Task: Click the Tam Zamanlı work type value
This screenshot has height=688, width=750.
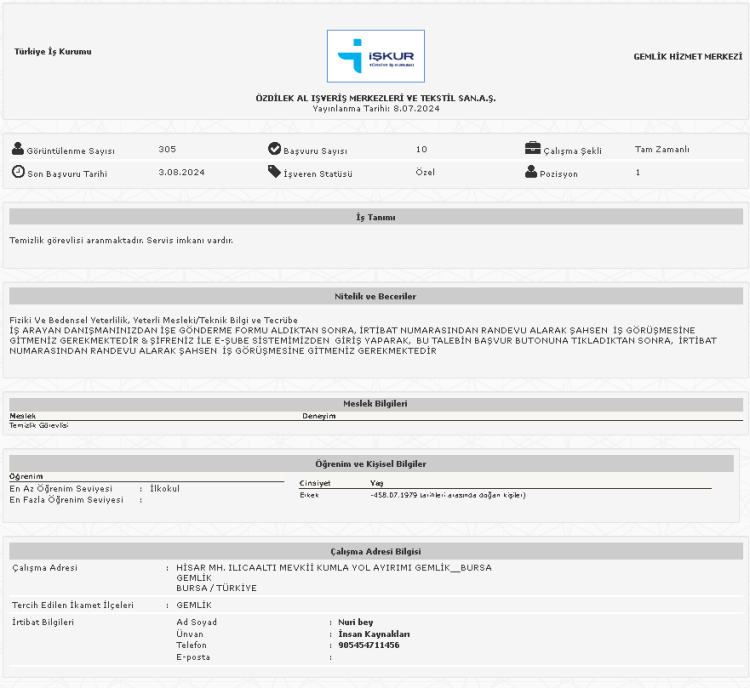Action: point(662,149)
